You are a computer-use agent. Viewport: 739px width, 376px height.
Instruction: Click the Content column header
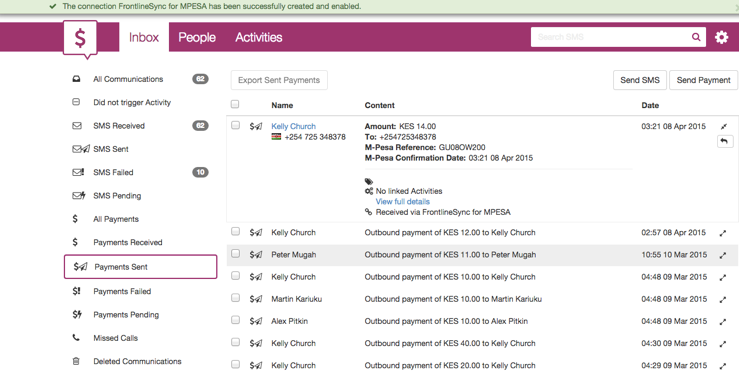pyautogui.click(x=379, y=105)
